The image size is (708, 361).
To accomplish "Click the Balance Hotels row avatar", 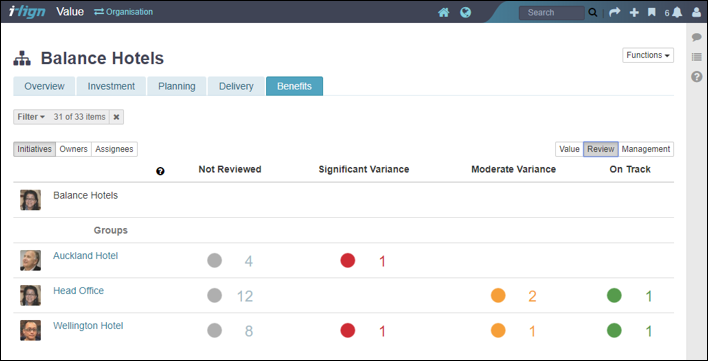I will tap(31, 200).
